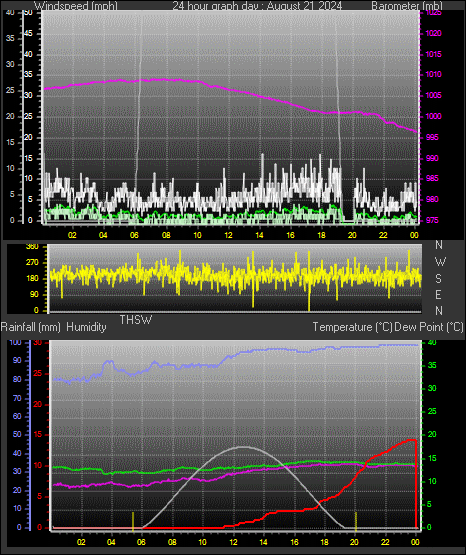Image resolution: width=466 pixels, height=555 pixels.
Task: Click the 100 humidity scale value
Action: pyautogui.click(x=16, y=343)
